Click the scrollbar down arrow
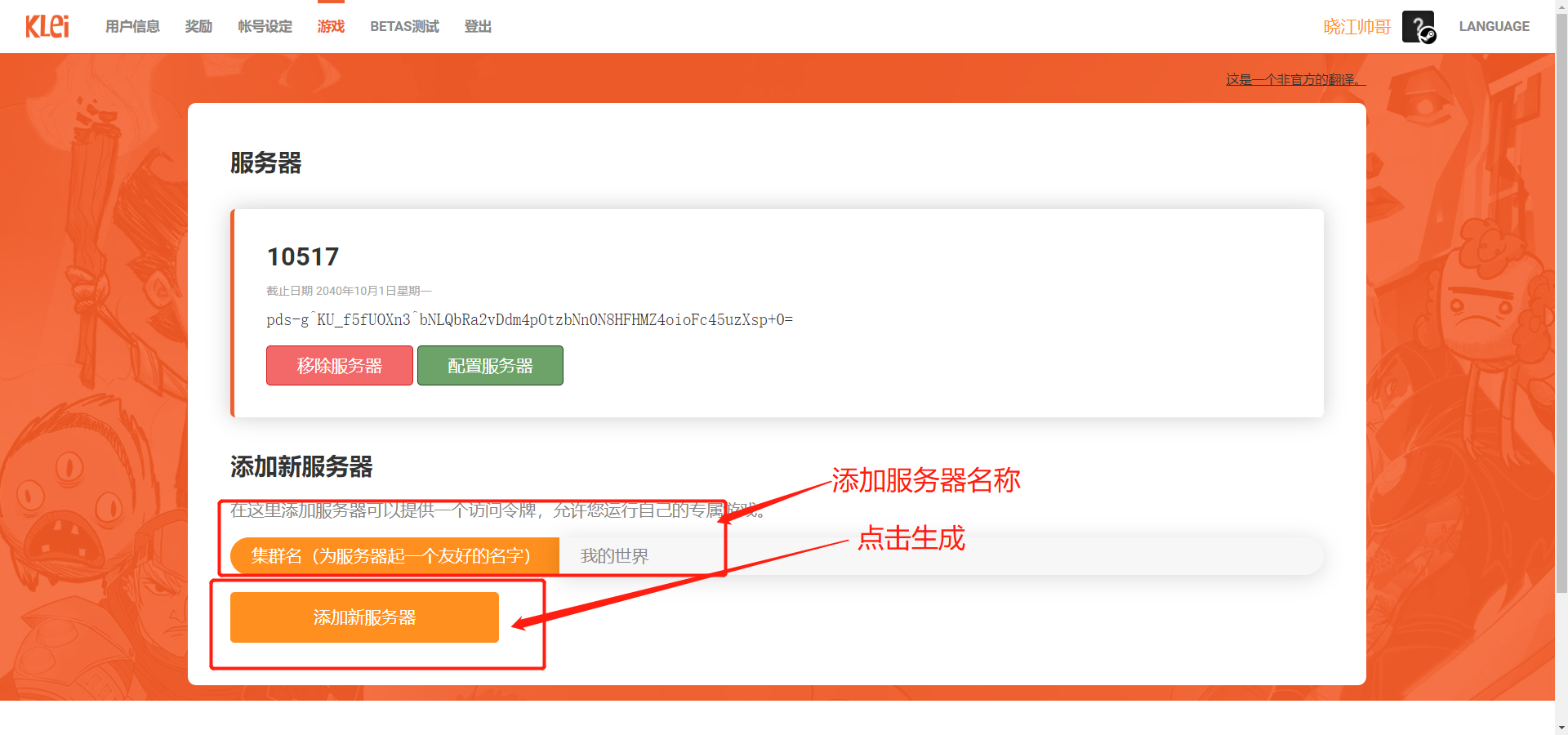Screen dimensions: 1568x735 (x=1561, y=727)
